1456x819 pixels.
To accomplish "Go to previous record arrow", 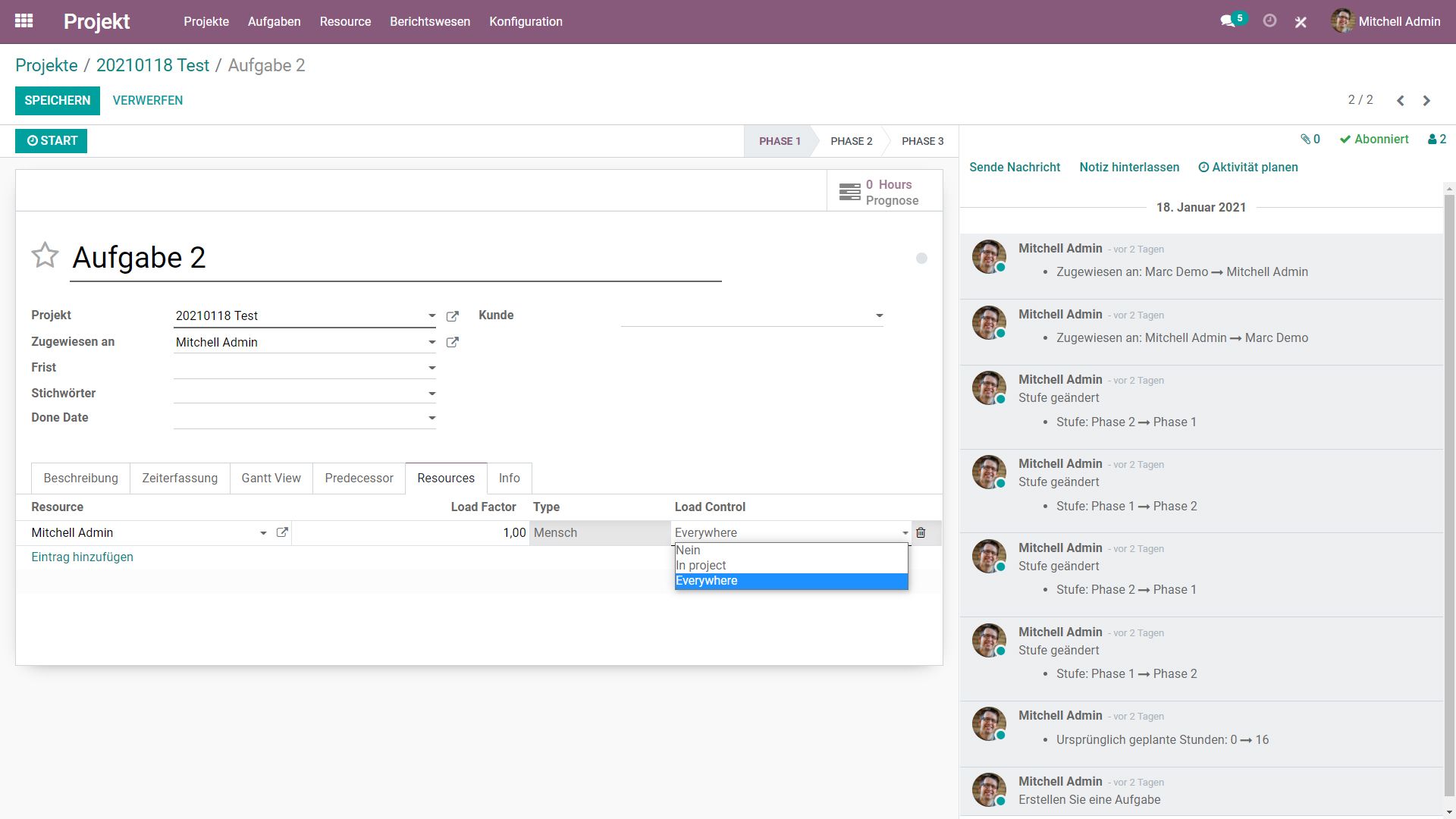I will (x=1401, y=101).
